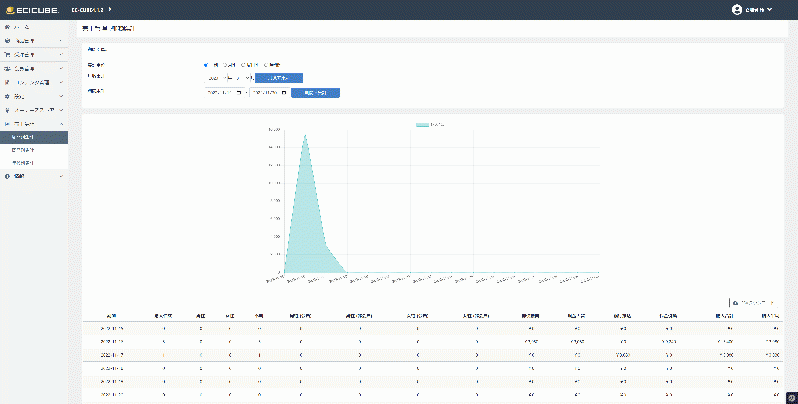Image resolution: width=798 pixels, height=404 pixels.
Task: Click the settings gear icon in sidebar
Action: click(x=7, y=96)
